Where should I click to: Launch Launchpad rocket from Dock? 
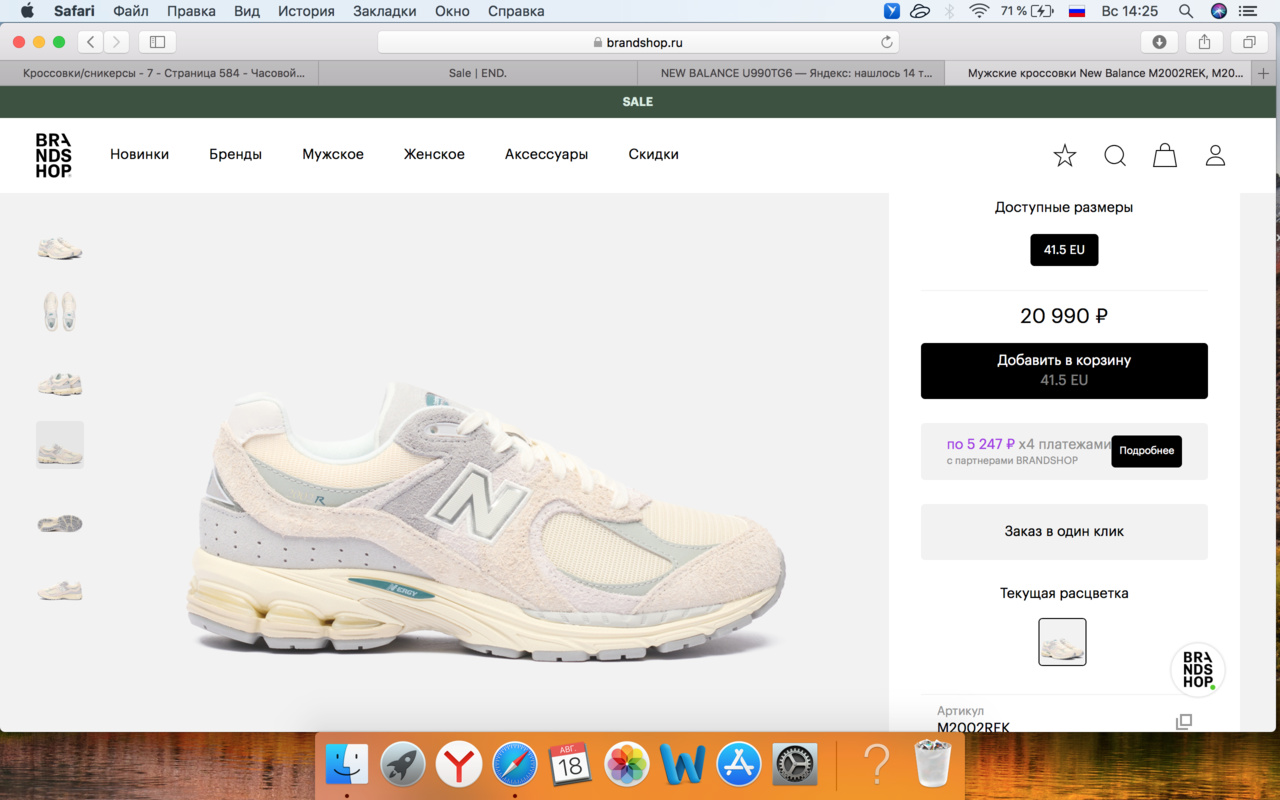pyautogui.click(x=404, y=765)
